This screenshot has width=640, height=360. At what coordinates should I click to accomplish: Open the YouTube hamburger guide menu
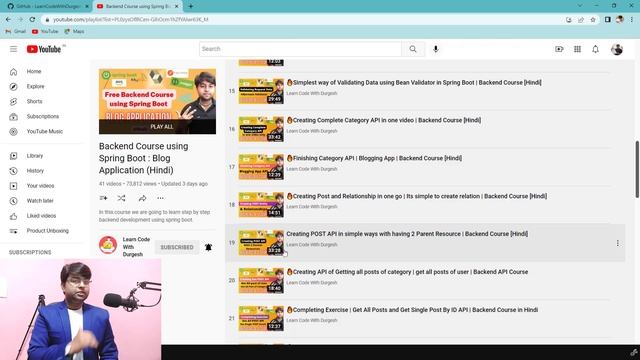(x=13, y=49)
